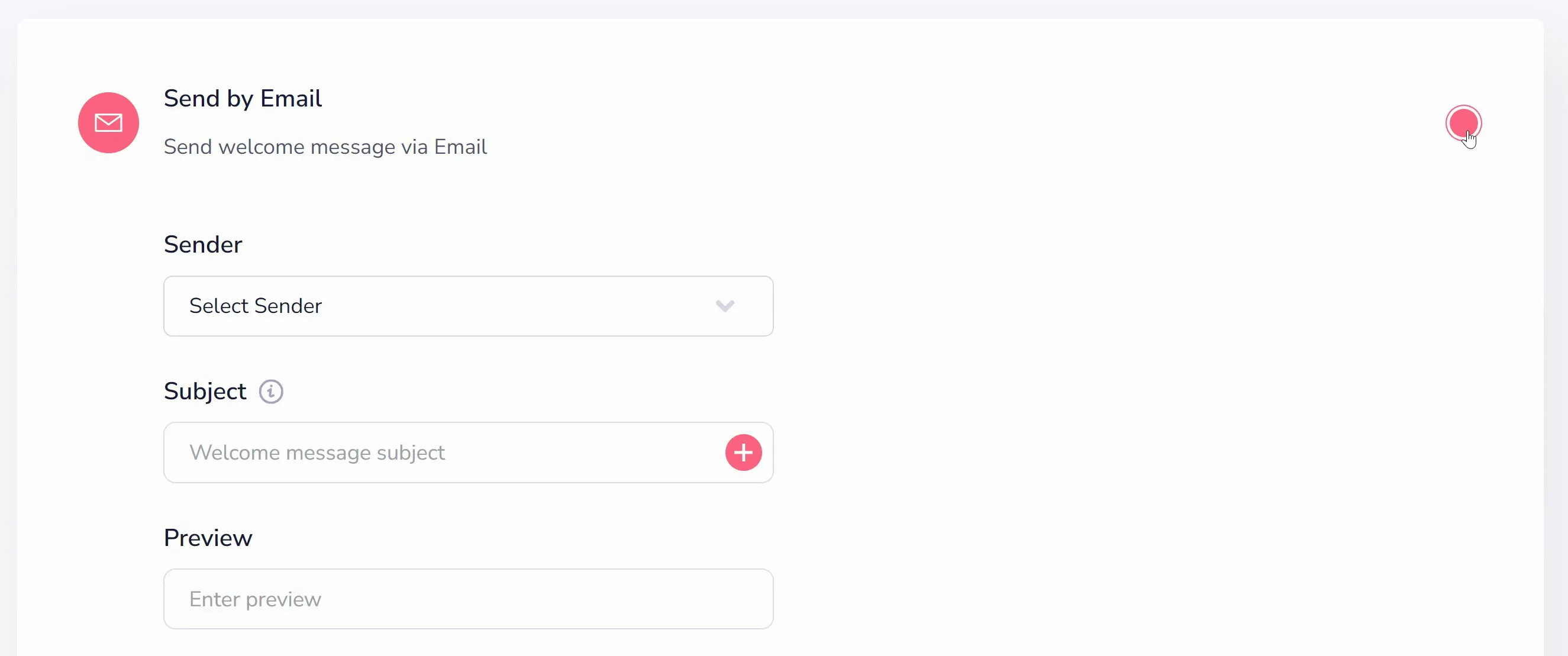Toggle the pink circle control for Send by Email
Screen dimensions: 1568x656
click(x=1463, y=123)
